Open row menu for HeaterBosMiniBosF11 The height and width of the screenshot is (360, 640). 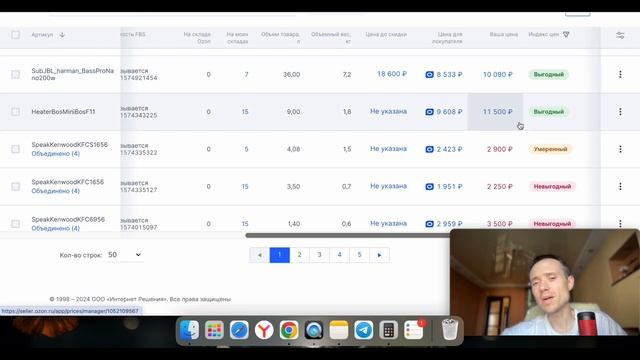tap(620, 112)
